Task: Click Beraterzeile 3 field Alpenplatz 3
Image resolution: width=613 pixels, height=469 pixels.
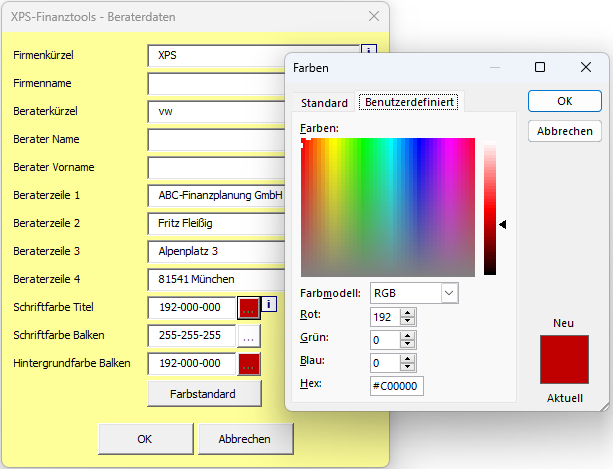Action: 216,251
